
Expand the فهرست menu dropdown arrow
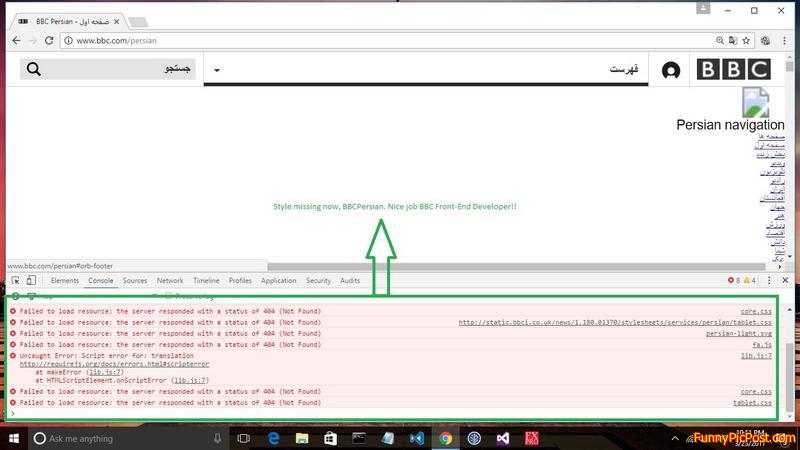tap(217, 70)
